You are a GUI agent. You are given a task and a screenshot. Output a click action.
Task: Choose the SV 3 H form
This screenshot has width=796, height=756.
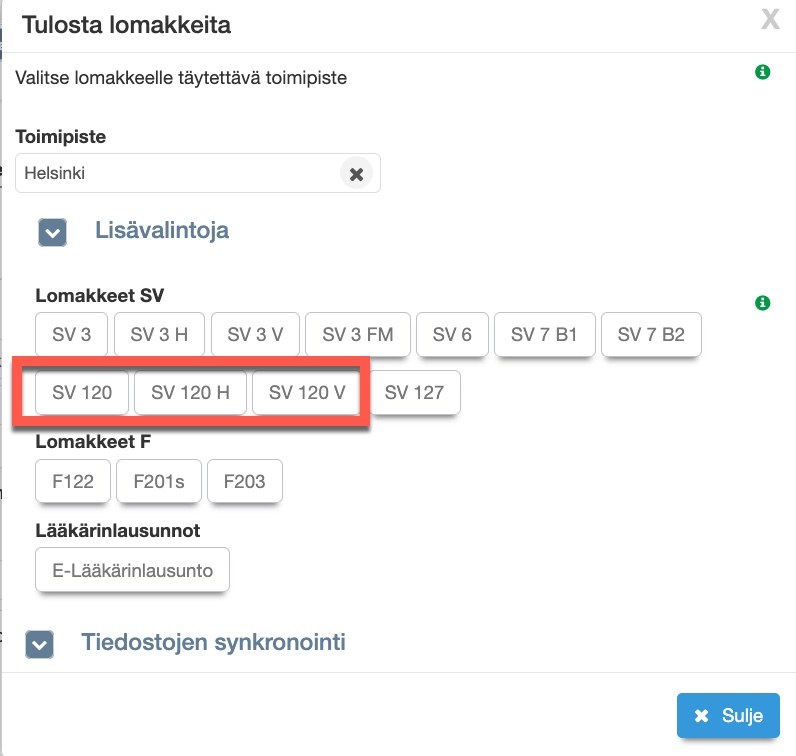tap(159, 335)
